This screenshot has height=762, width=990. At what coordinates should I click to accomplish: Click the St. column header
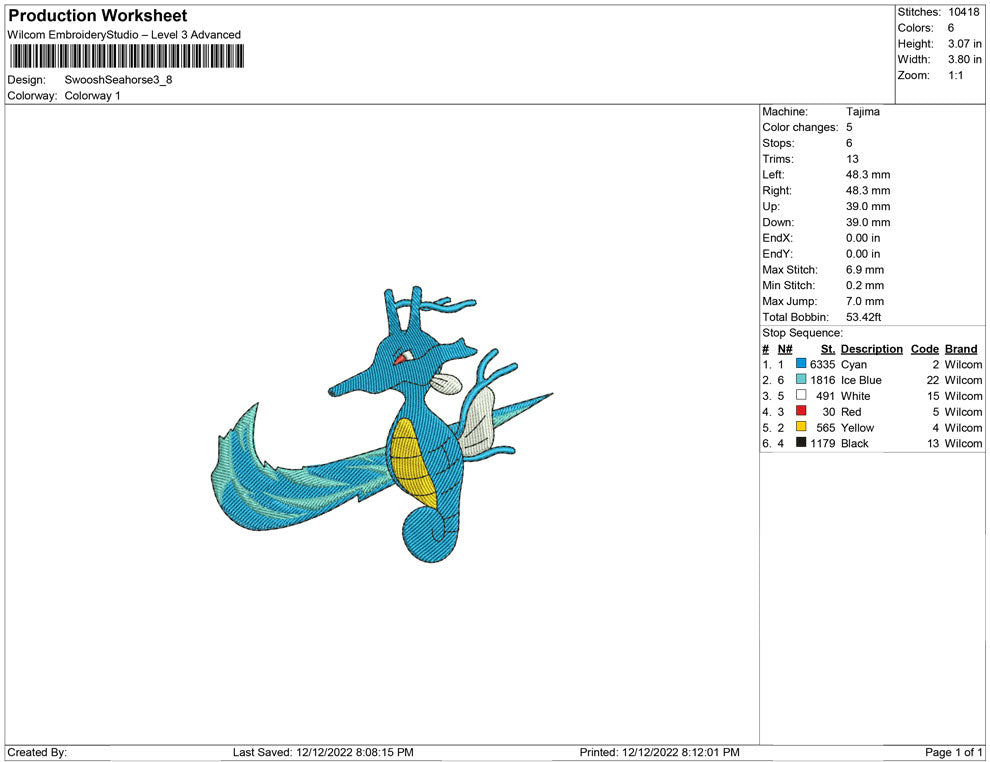click(827, 349)
